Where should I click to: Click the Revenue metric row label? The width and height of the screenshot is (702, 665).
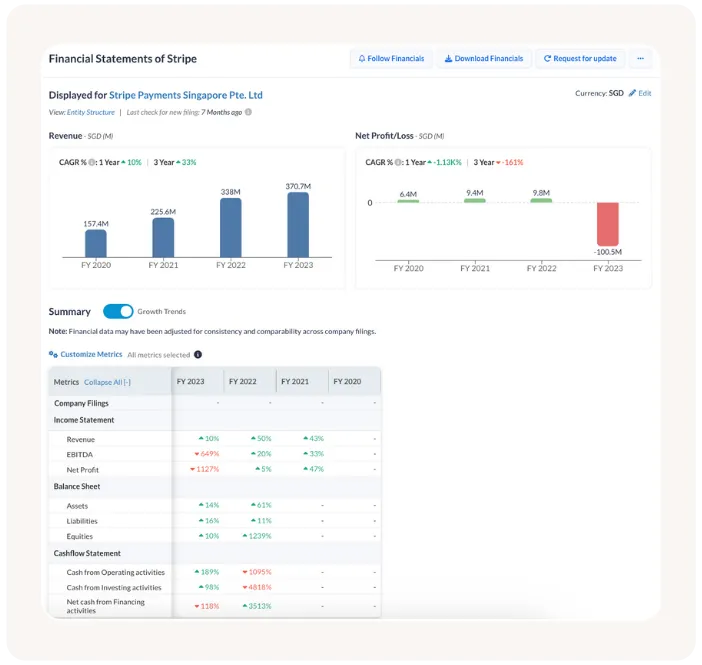pos(81,439)
